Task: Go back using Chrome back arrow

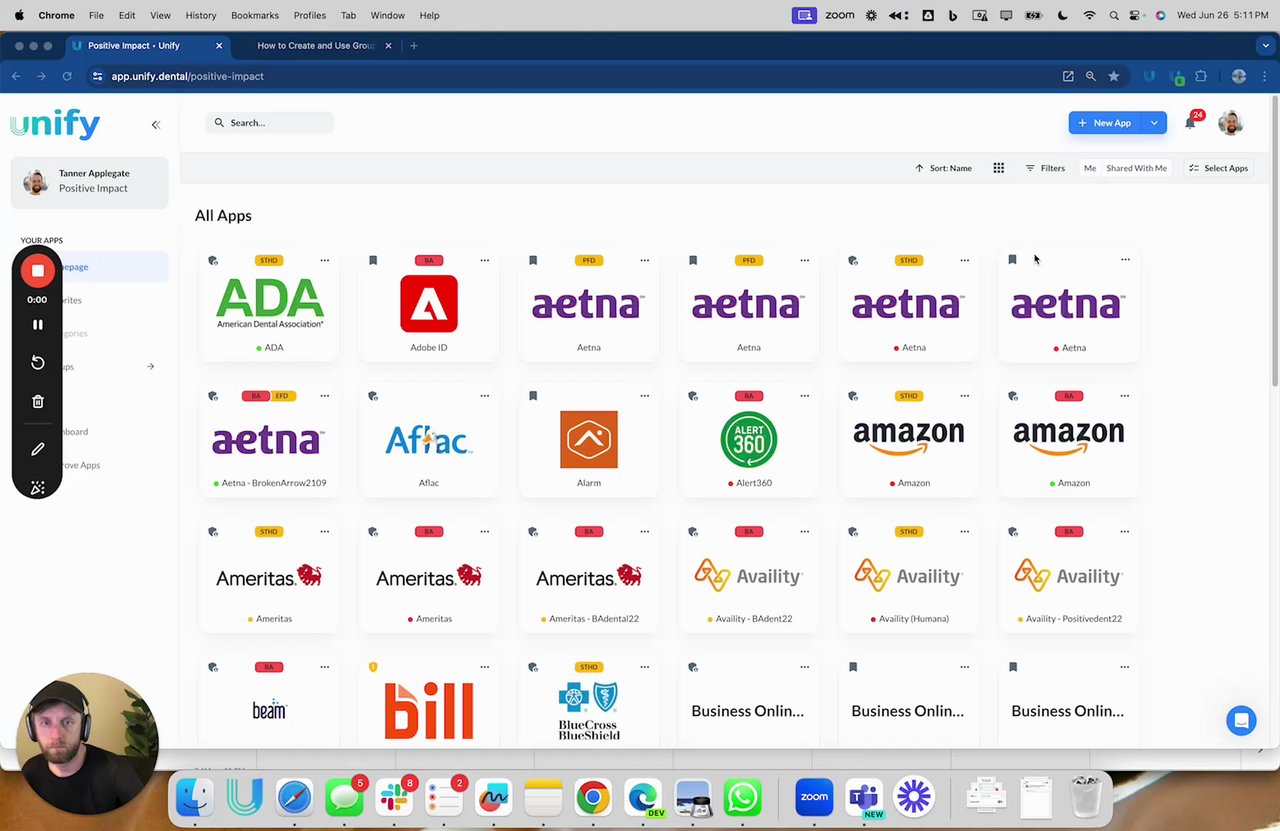Action: [16, 76]
